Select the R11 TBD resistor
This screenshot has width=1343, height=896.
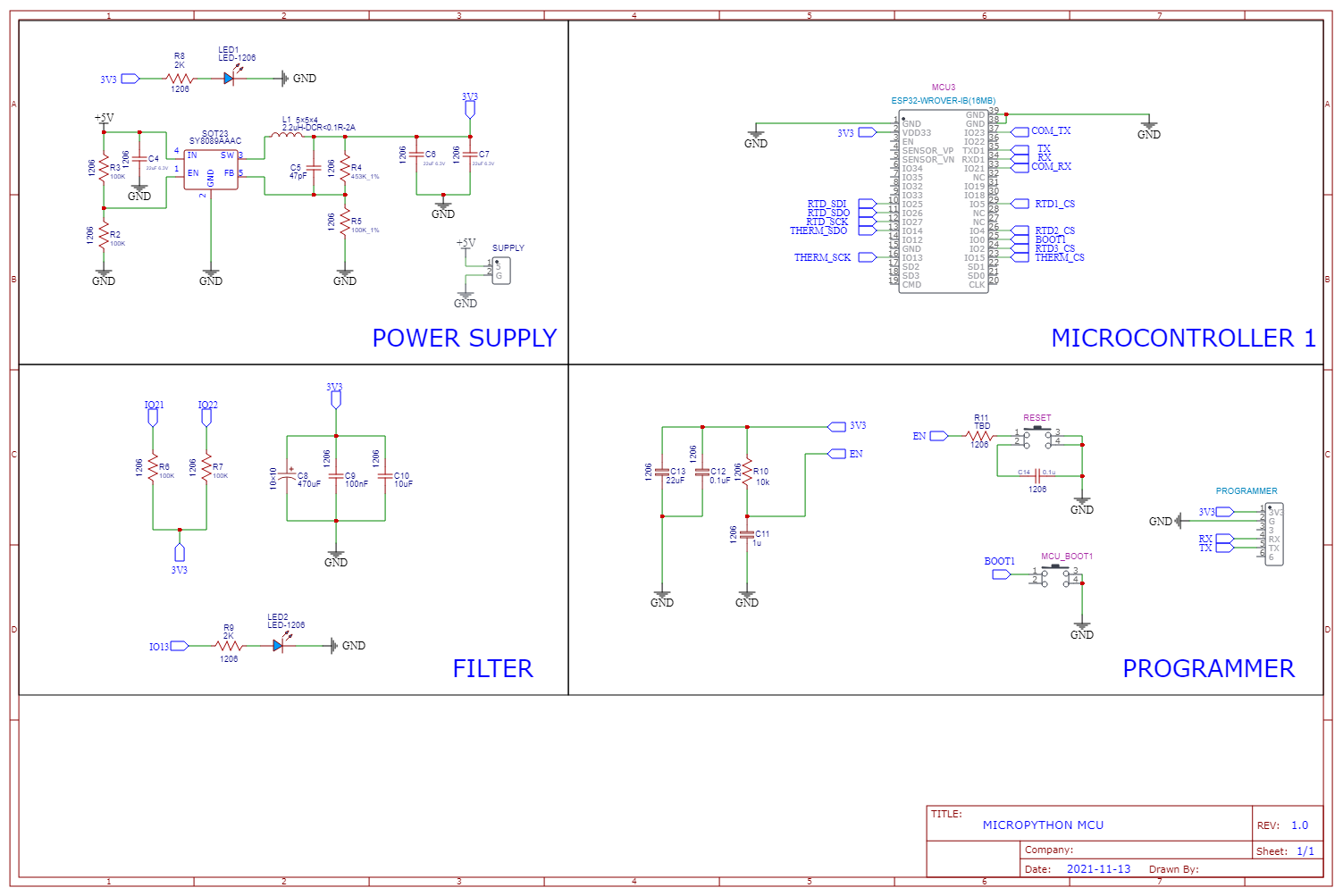click(x=980, y=436)
